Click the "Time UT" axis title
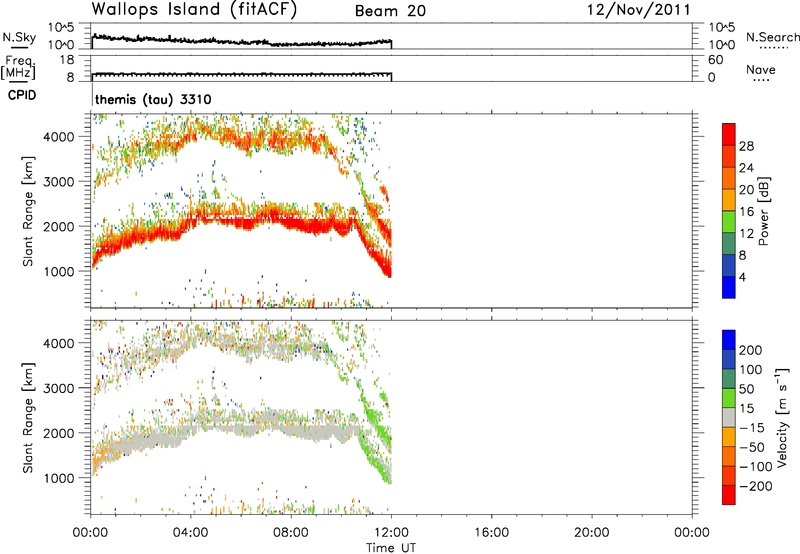The height and width of the screenshot is (554, 800). [x=391, y=548]
